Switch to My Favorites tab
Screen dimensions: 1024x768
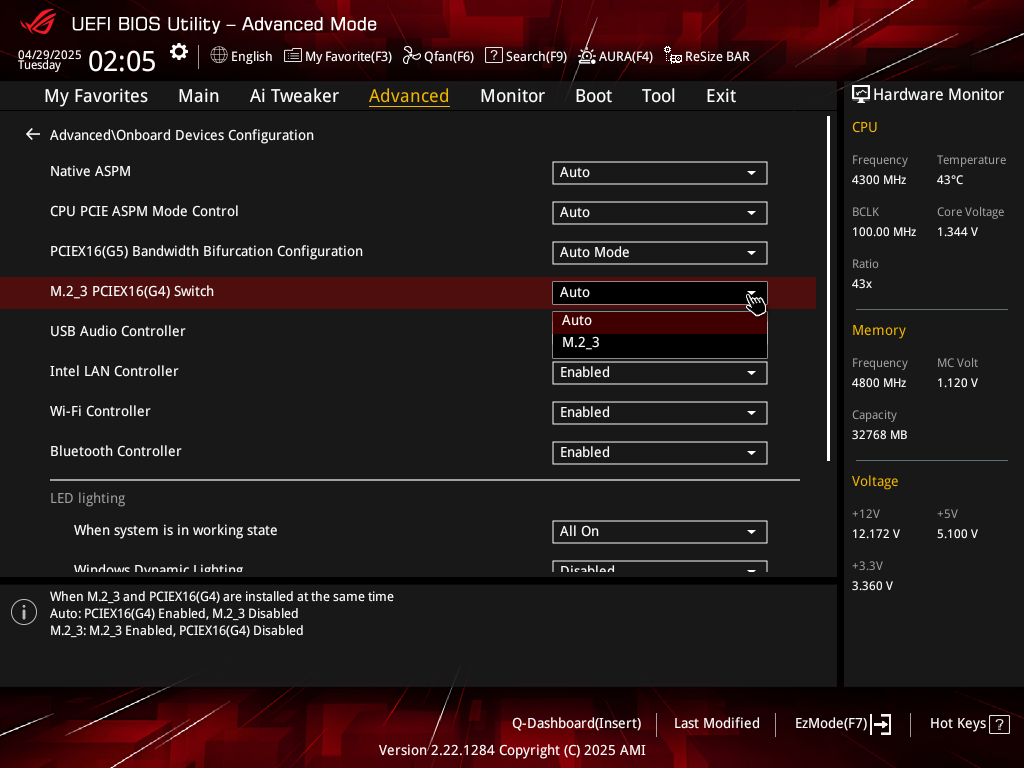click(96, 96)
